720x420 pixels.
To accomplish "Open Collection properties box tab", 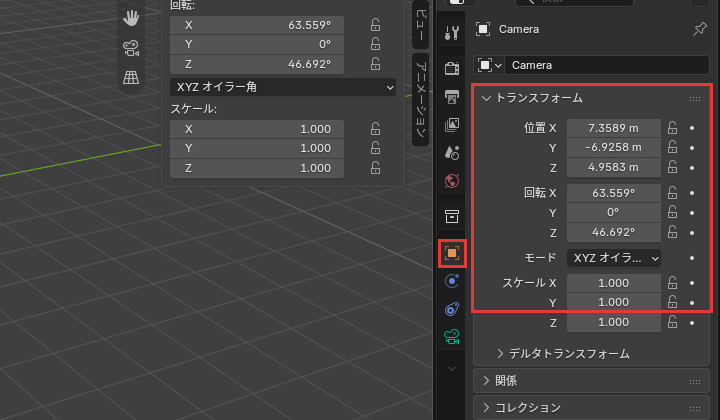I will 452,216.
